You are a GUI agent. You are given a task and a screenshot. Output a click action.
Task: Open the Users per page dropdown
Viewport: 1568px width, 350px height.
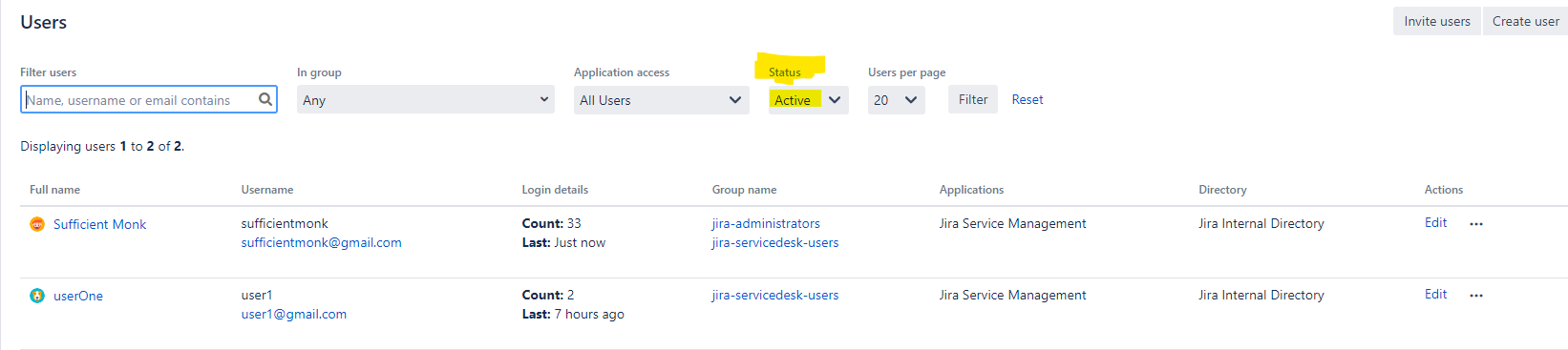[x=897, y=100]
